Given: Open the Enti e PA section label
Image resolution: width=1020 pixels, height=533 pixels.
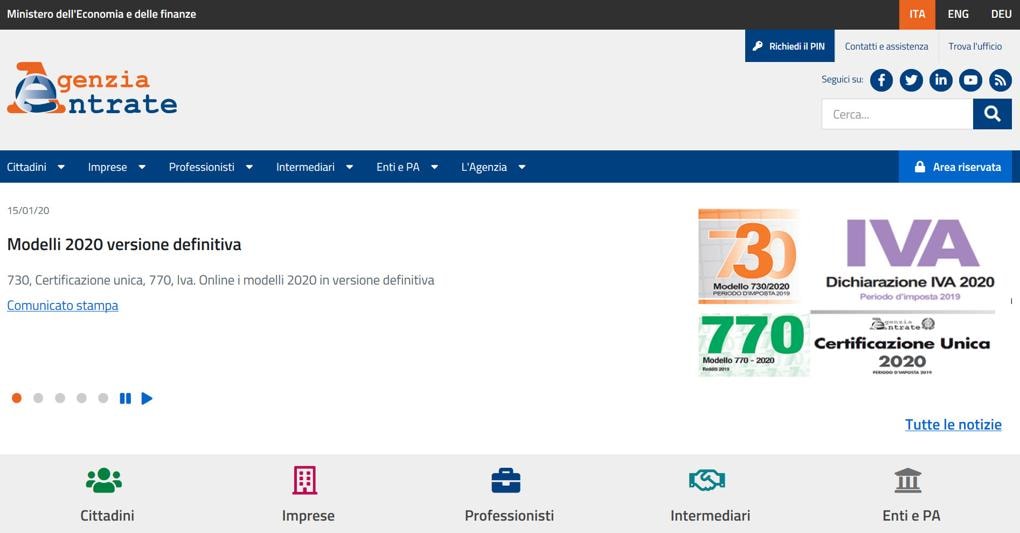Looking at the screenshot, I should 911,515.
